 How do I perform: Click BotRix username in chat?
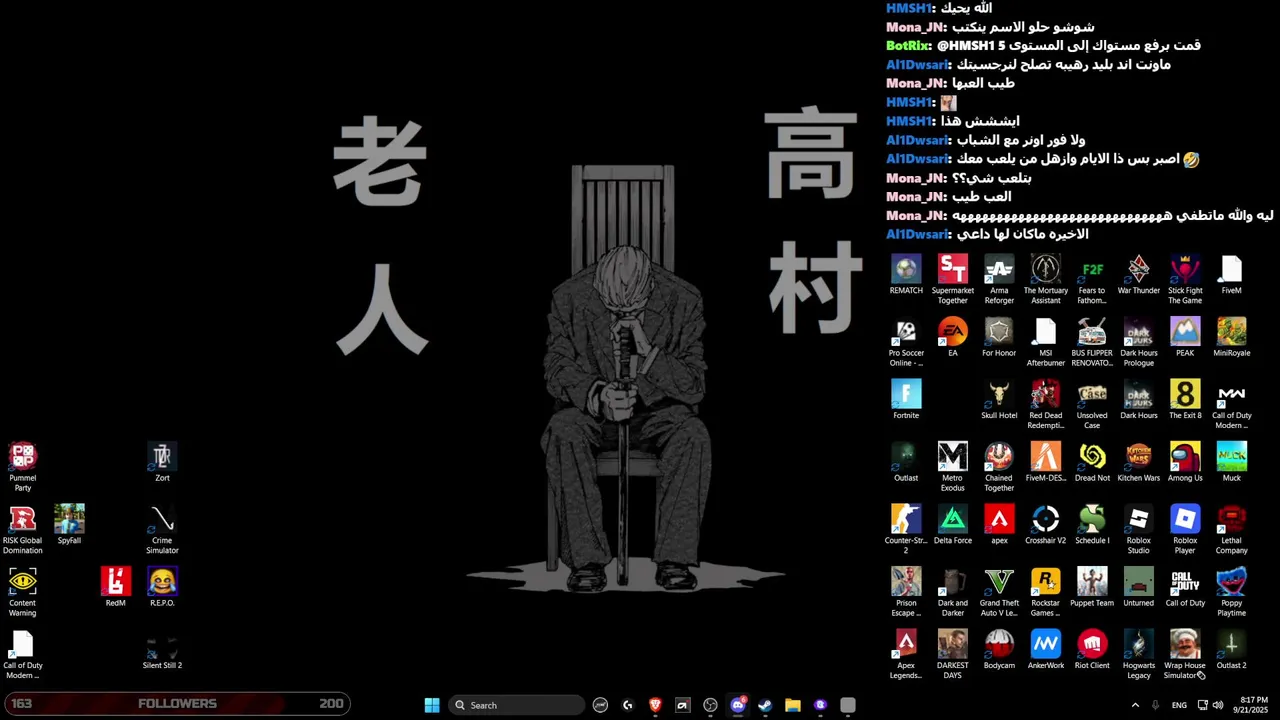click(907, 45)
